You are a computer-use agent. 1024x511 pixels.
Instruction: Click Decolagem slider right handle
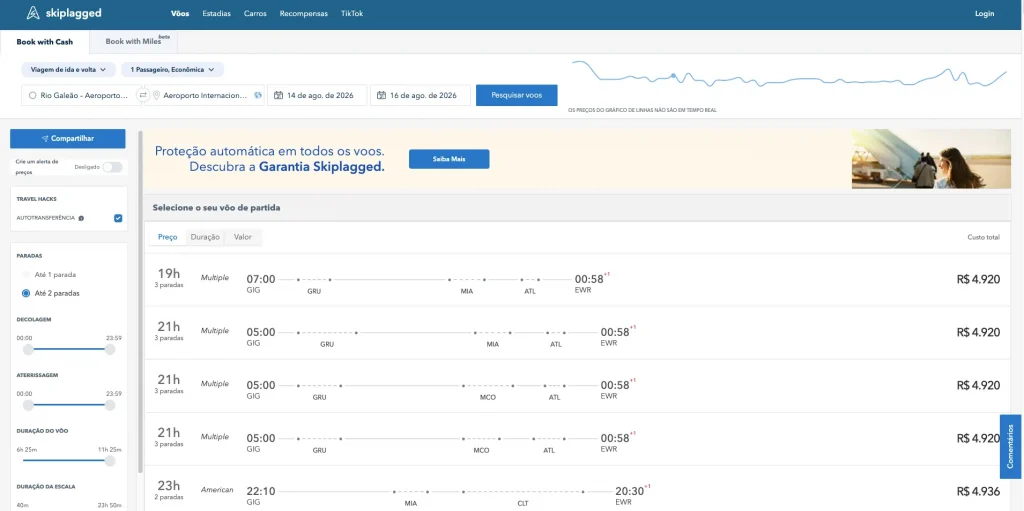point(110,350)
